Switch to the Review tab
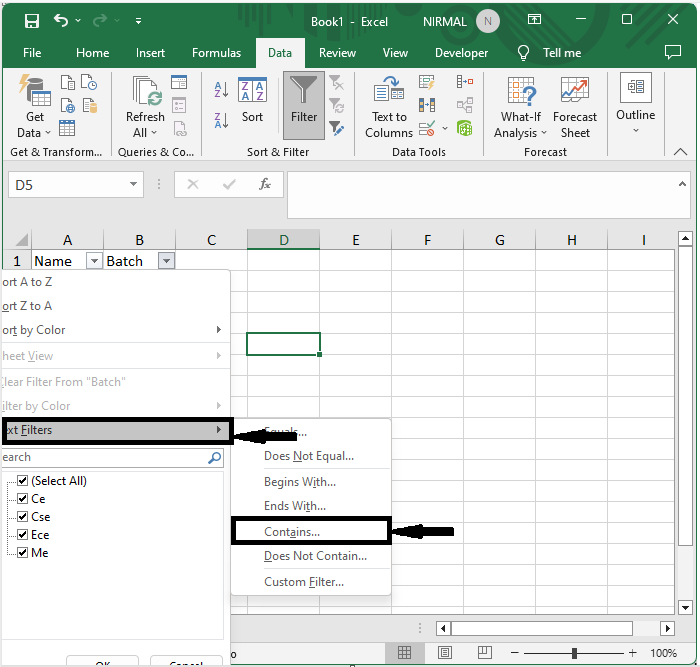This screenshot has width=700, height=667. (337, 53)
